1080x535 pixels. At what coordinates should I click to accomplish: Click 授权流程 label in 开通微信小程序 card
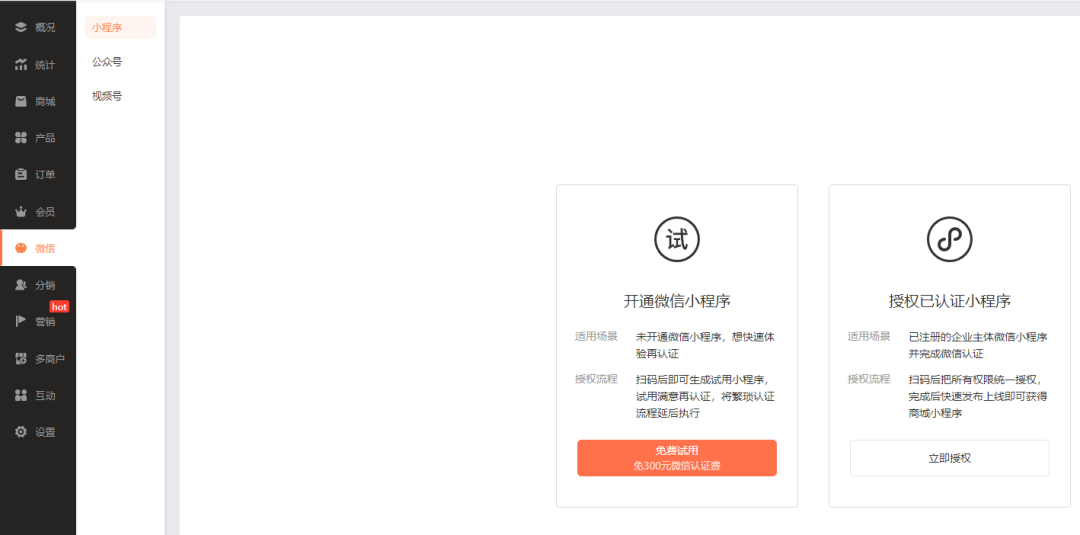point(596,379)
